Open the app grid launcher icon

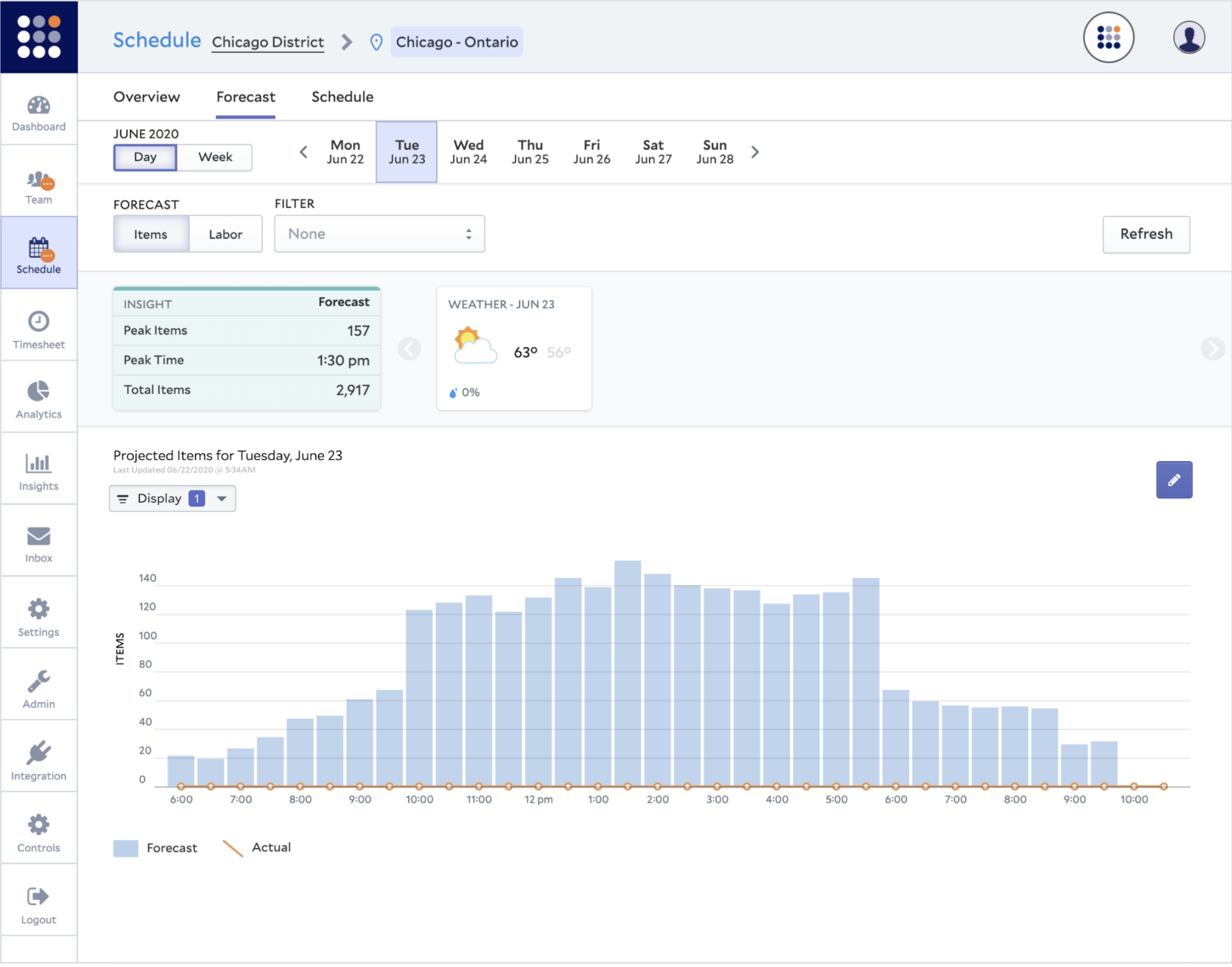point(1108,38)
